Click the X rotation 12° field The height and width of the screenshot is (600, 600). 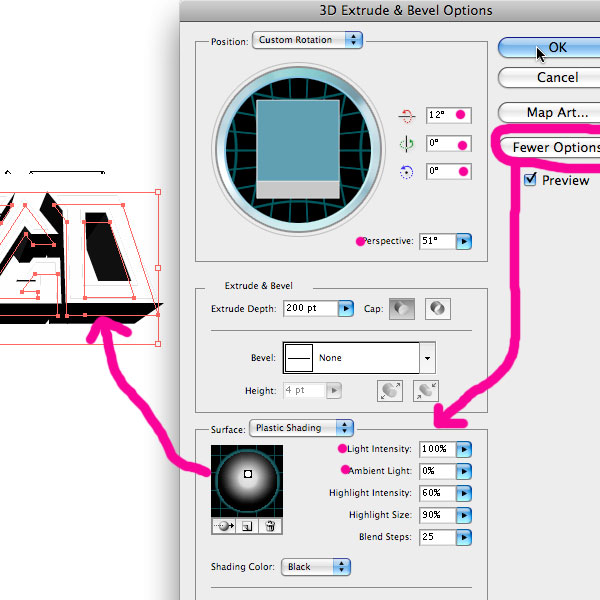(449, 115)
